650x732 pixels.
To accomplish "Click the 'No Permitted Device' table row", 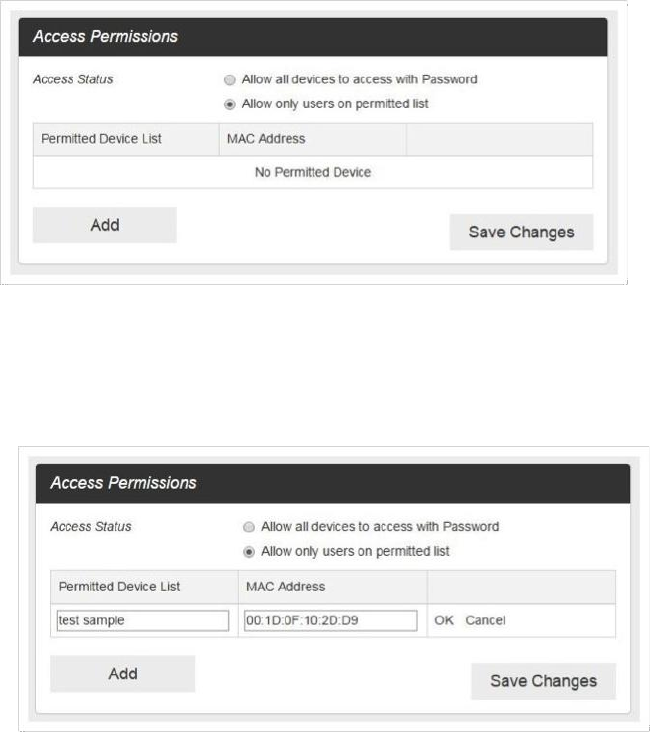I will [313, 173].
